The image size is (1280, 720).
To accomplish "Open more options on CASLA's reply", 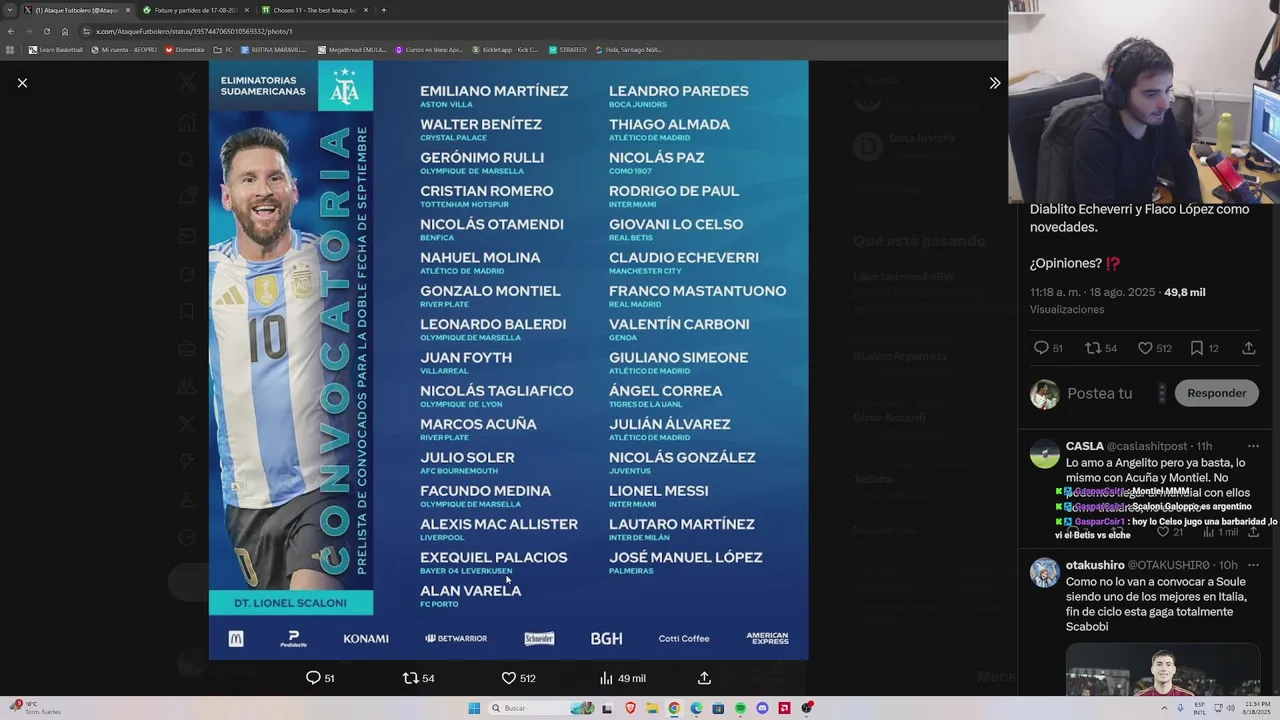I will pyautogui.click(x=1253, y=446).
